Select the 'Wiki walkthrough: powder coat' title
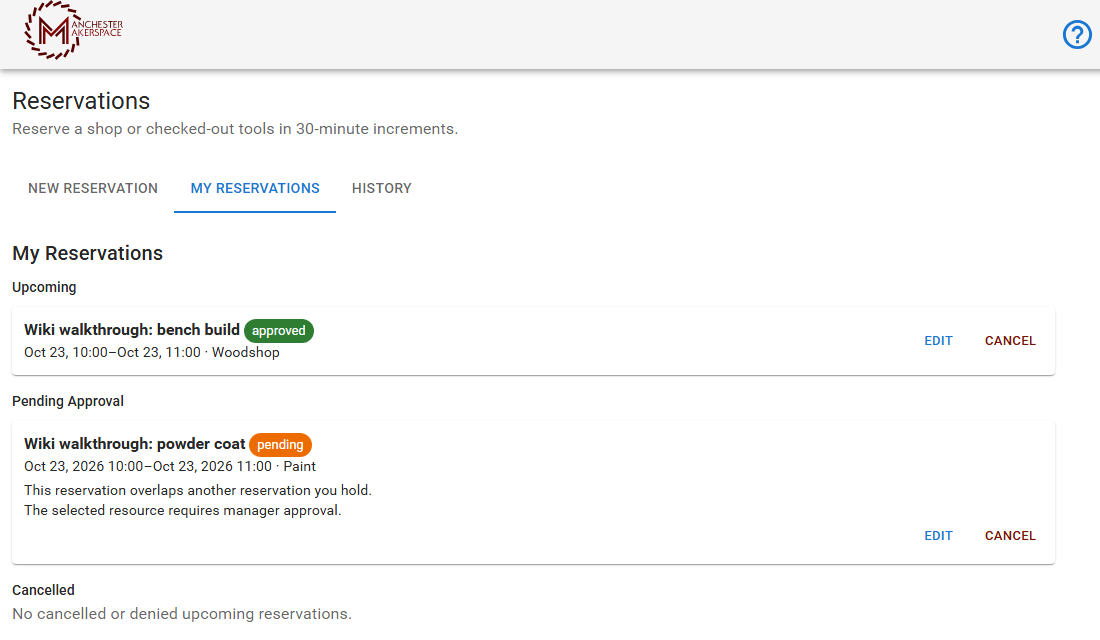The height and width of the screenshot is (640, 1100). point(135,444)
